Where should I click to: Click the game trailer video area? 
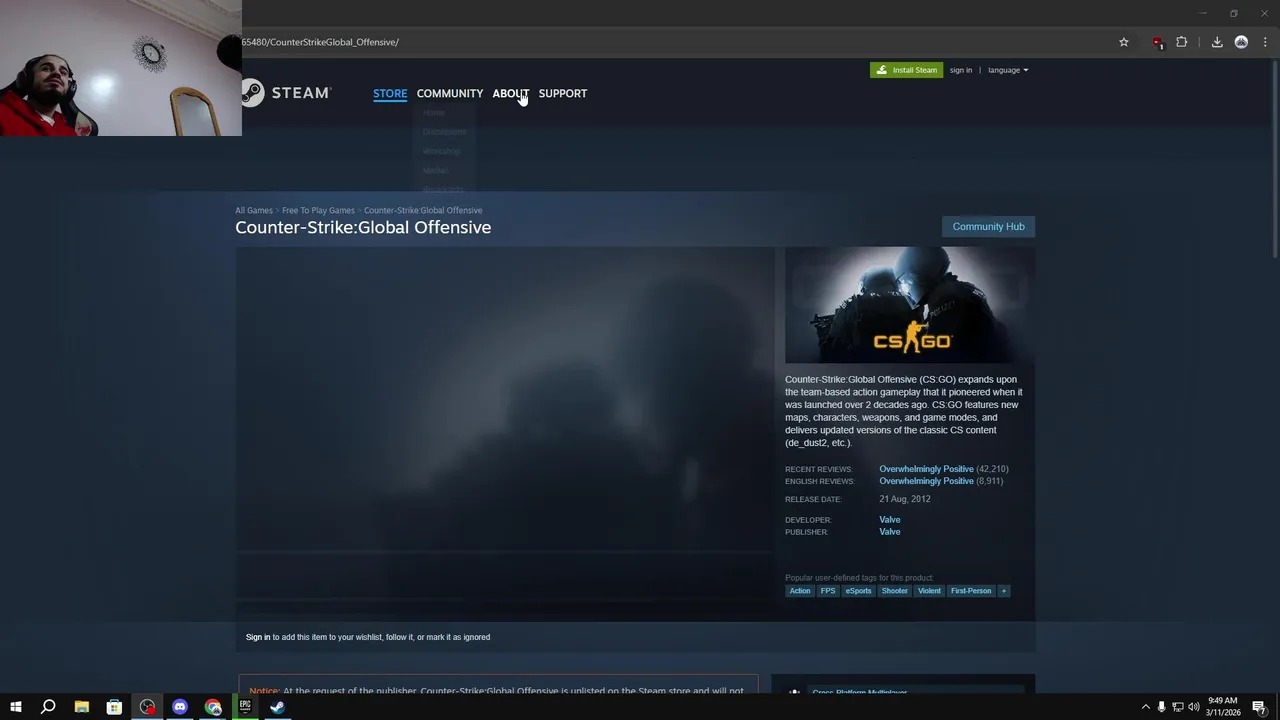click(504, 400)
